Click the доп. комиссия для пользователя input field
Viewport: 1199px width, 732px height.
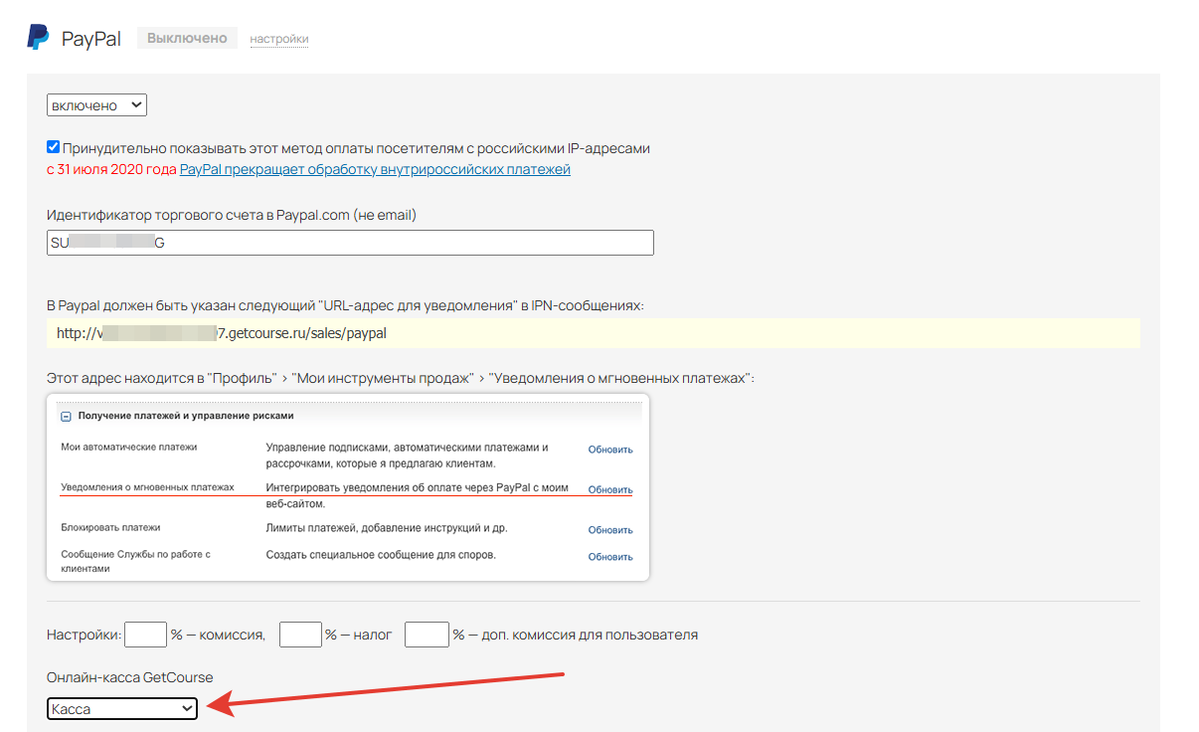pos(427,634)
